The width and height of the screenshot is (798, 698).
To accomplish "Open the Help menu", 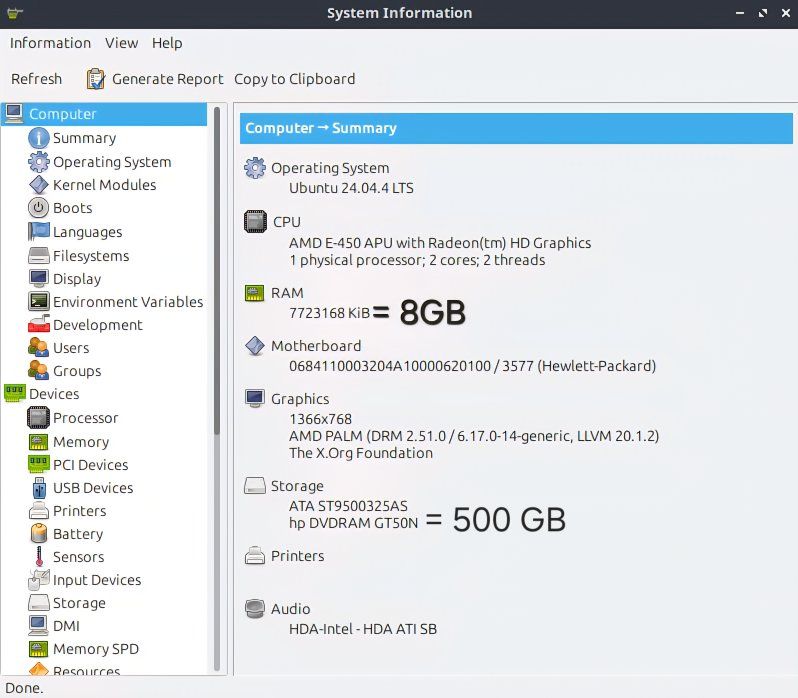I will tap(167, 43).
